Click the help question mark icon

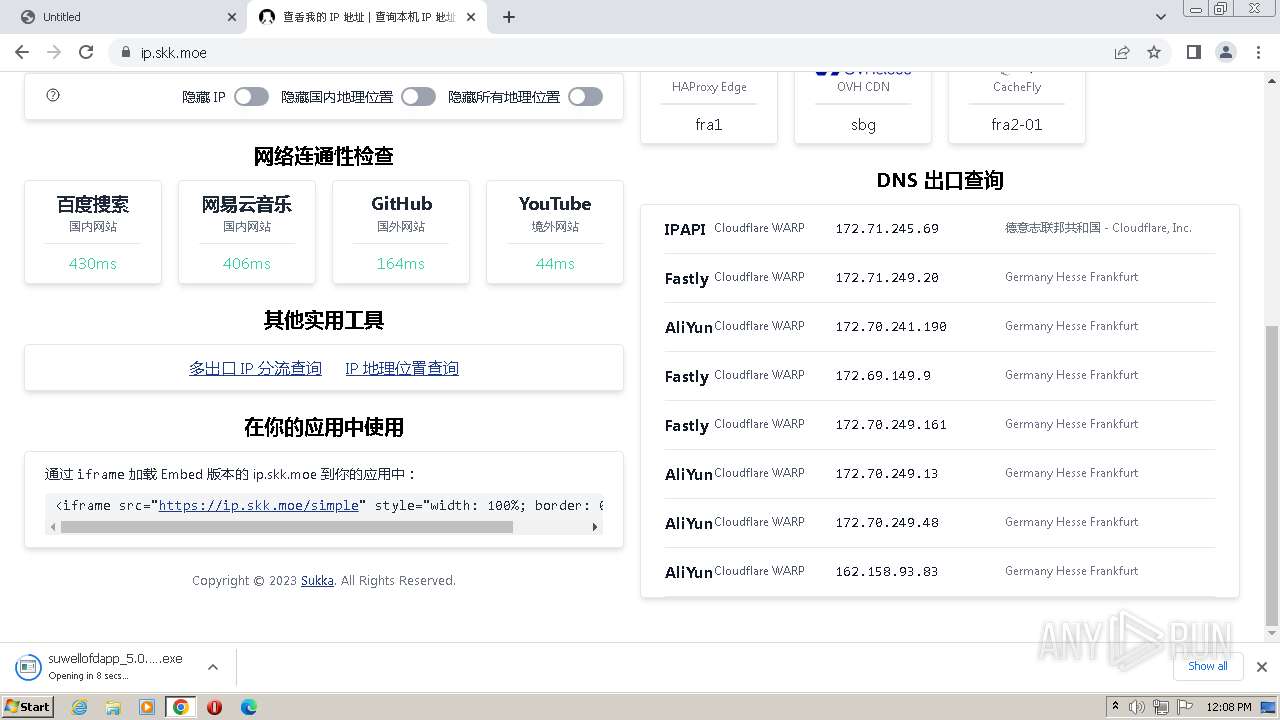tap(53, 95)
